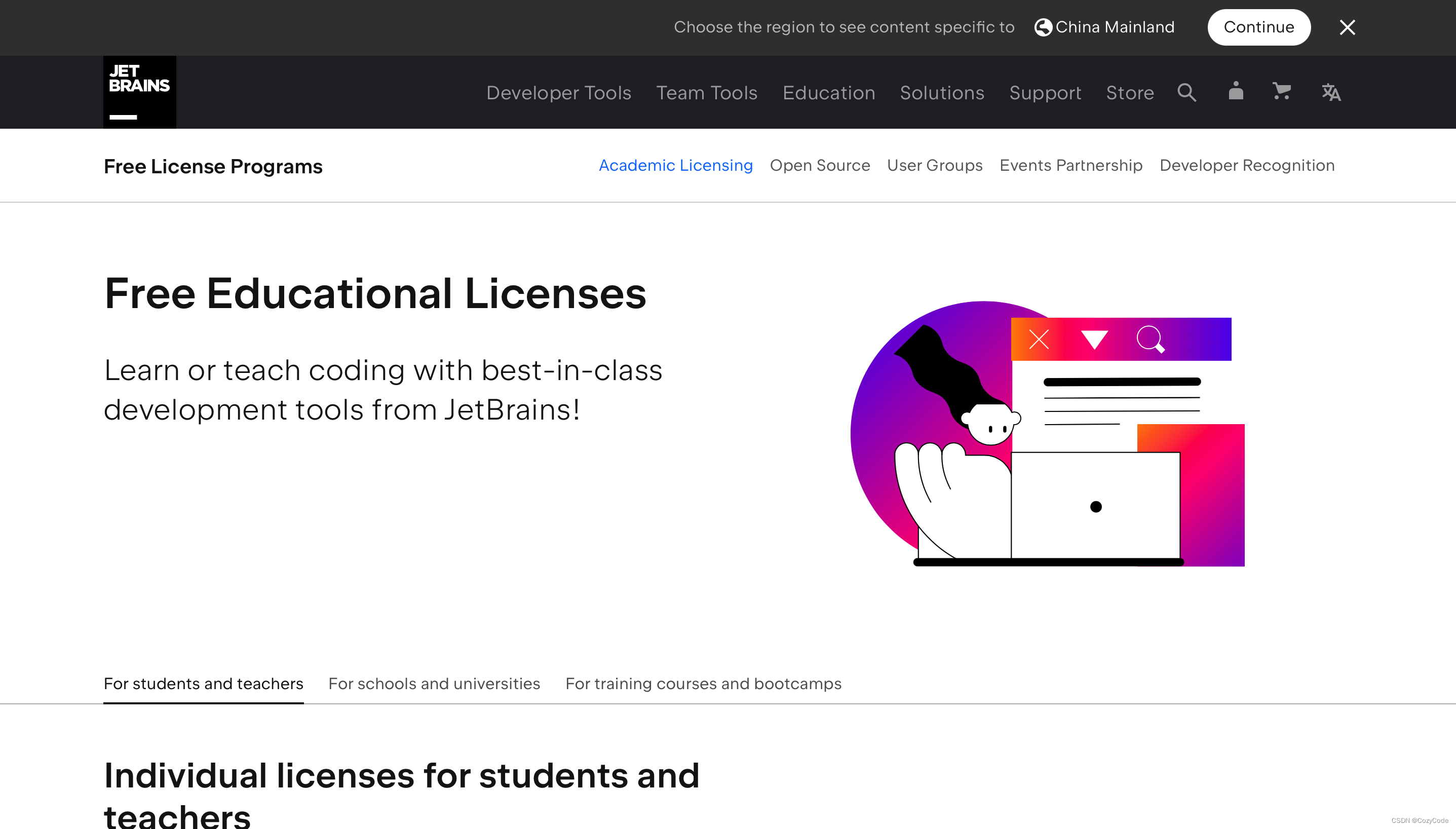Open the Open Source program link
The height and width of the screenshot is (829, 1456).
820,165
